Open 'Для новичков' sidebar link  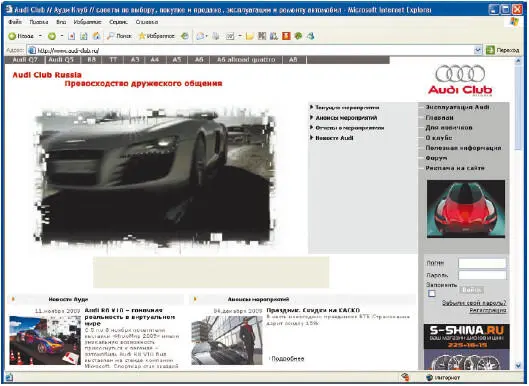(449, 128)
